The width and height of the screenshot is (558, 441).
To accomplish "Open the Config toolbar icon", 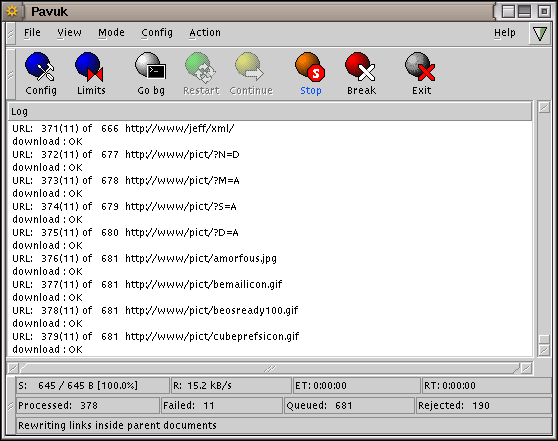I will point(41,74).
